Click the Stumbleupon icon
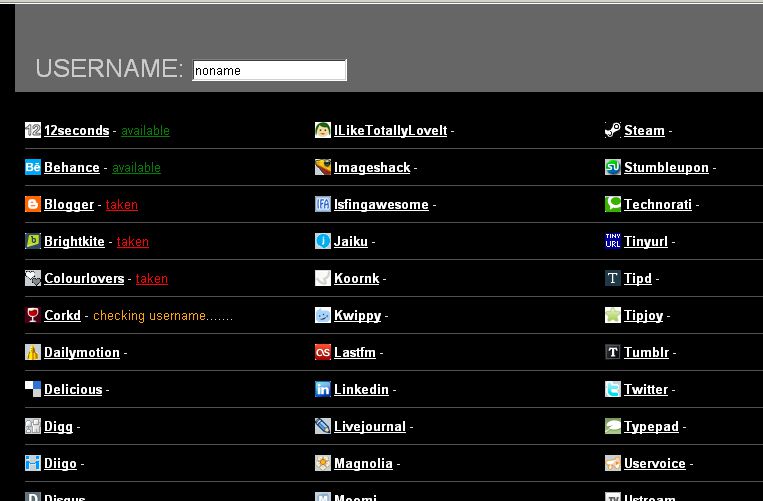Viewport: 763px width, 501px height. [x=613, y=167]
